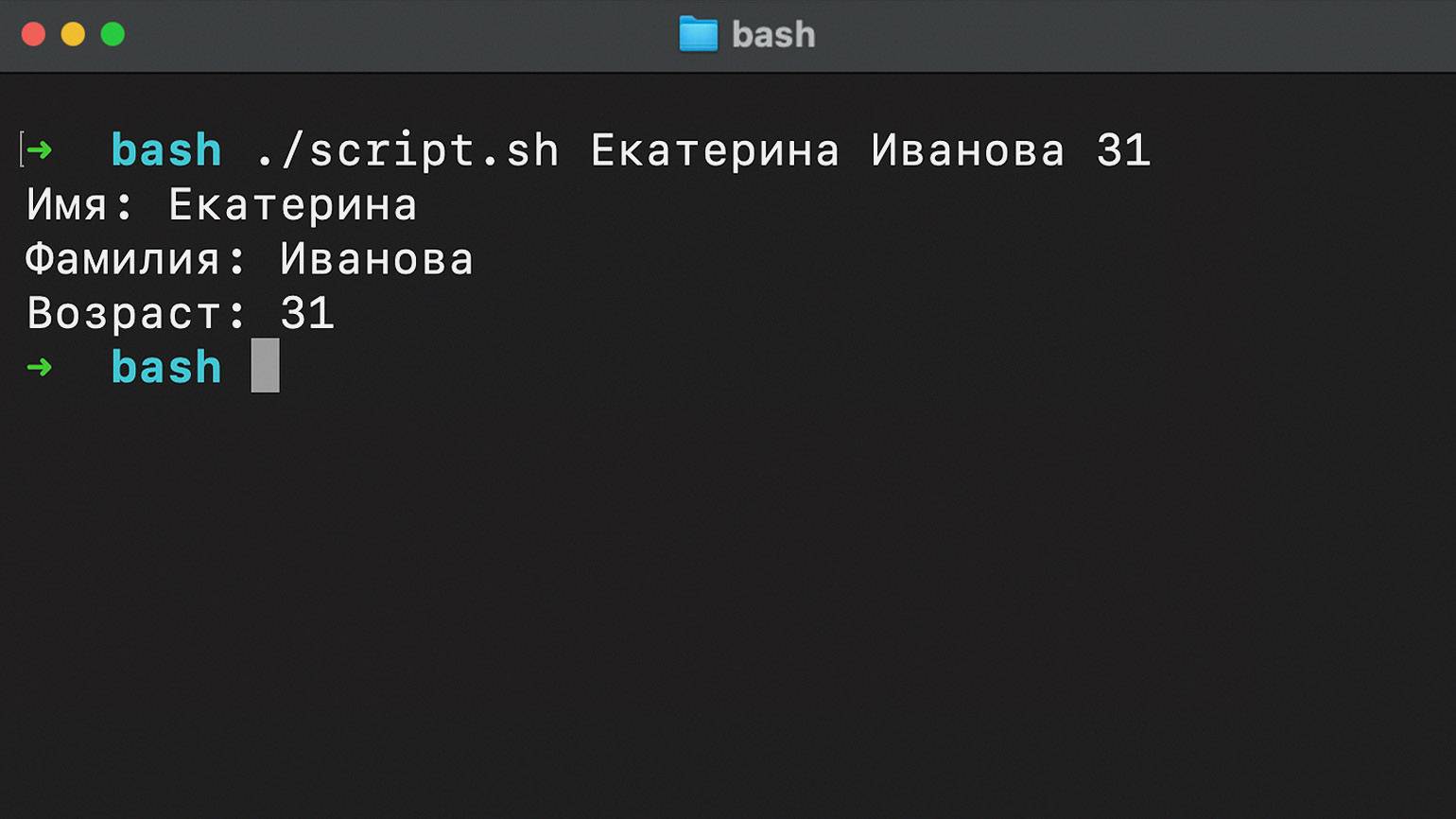This screenshot has height=819, width=1456.
Task: Click the blue folder icon in title bar
Action: click(699, 34)
